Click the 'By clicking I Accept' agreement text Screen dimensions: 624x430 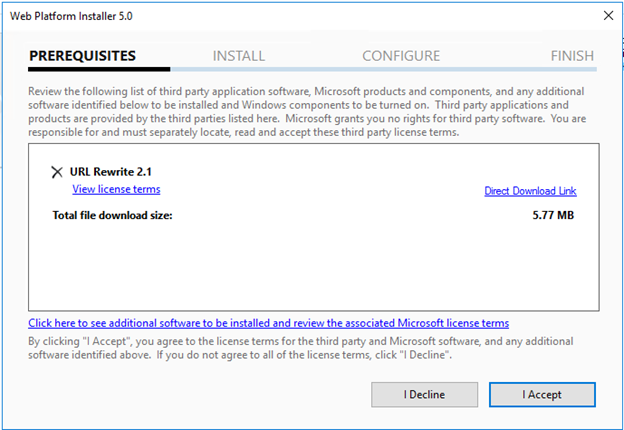(300, 346)
